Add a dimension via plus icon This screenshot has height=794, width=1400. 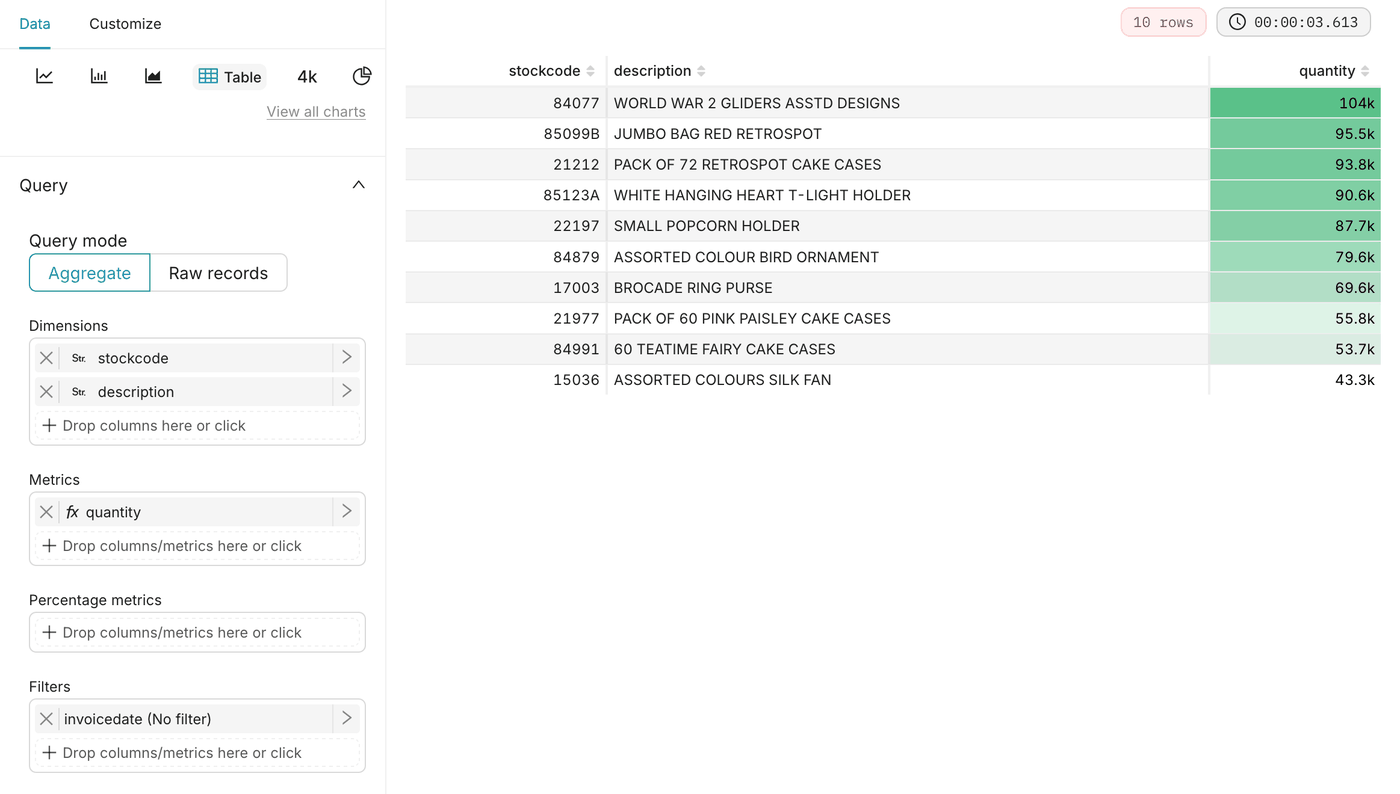click(49, 426)
